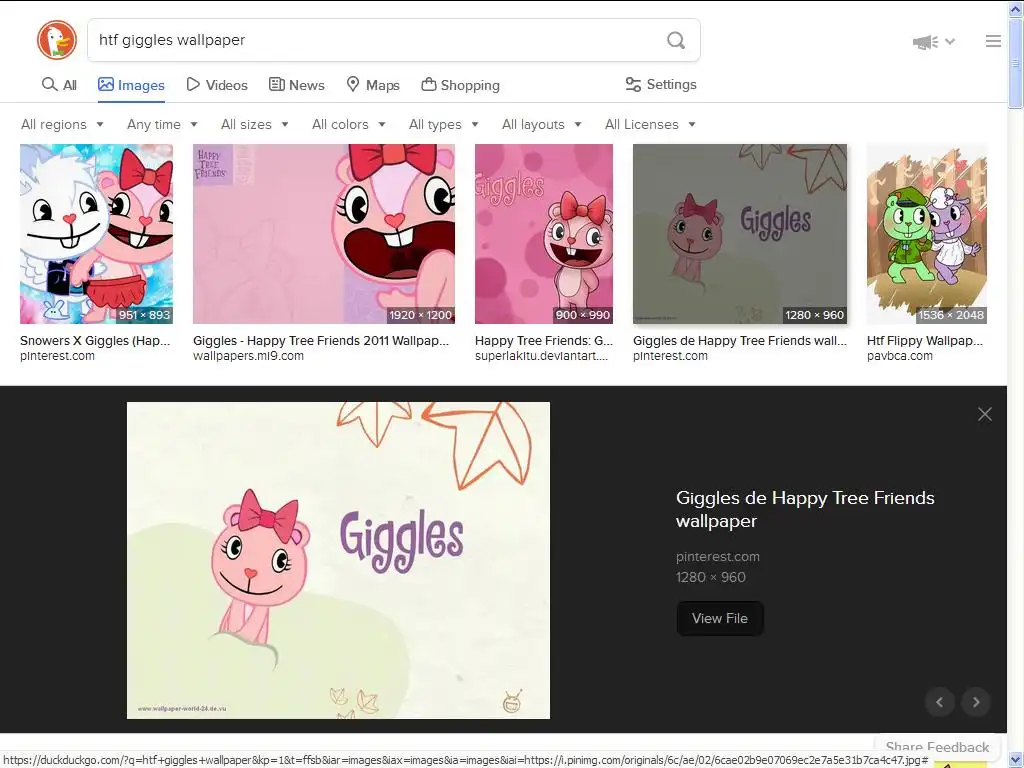Open the 900 × 990 Giggles thumbnail
The image size is (1024, 768).
[x=544, y=234]
